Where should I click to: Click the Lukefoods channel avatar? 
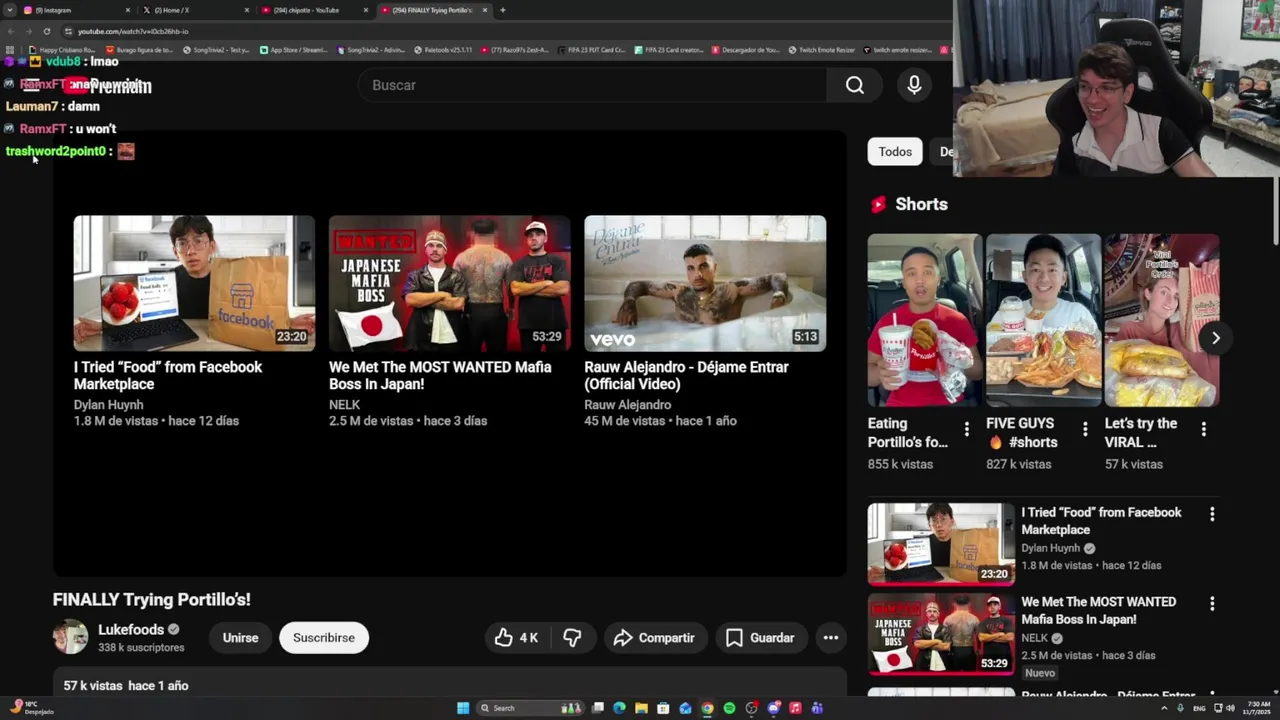pos(70,637)
